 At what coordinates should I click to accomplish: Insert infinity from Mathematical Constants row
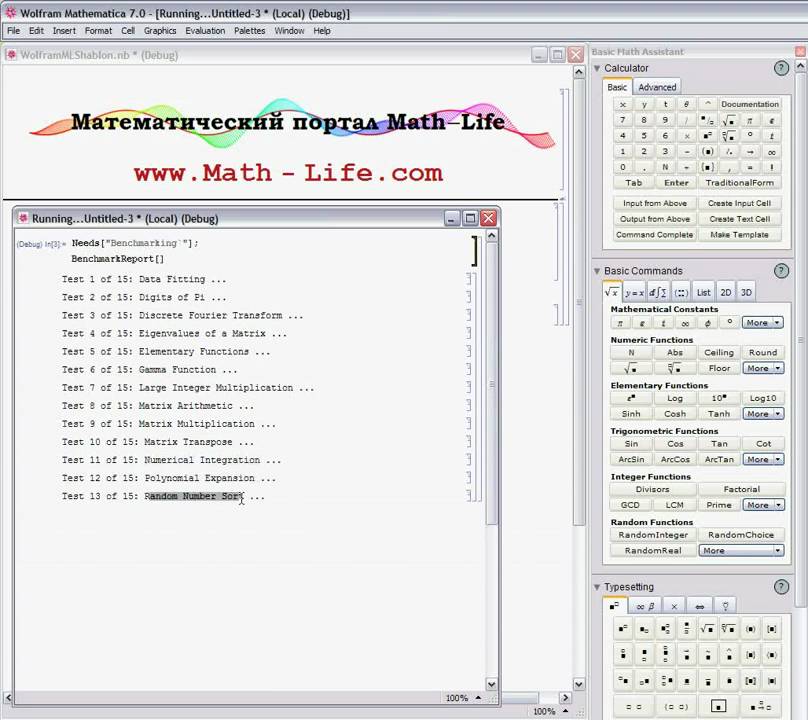coord(685,323)
